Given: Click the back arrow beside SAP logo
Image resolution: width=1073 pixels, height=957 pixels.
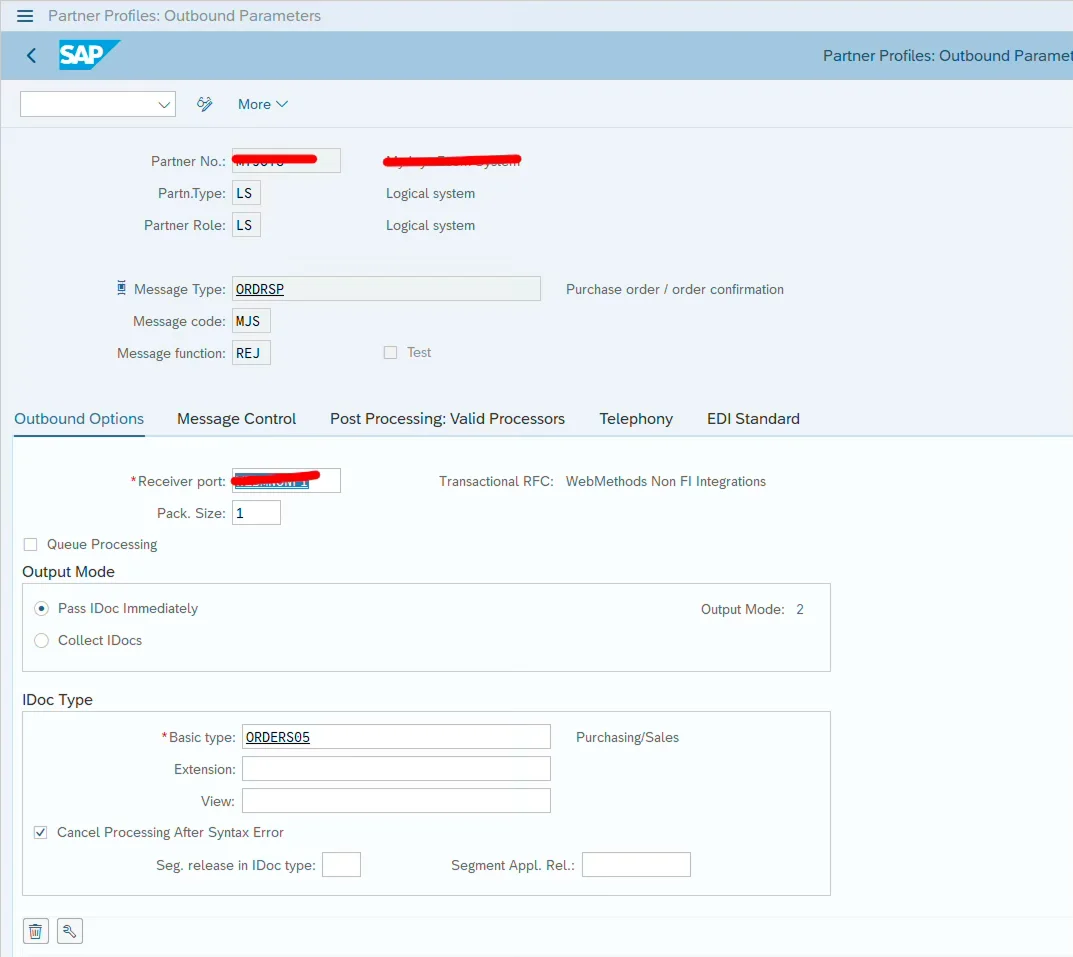Looking at the screenshot, I should point(31,56).
